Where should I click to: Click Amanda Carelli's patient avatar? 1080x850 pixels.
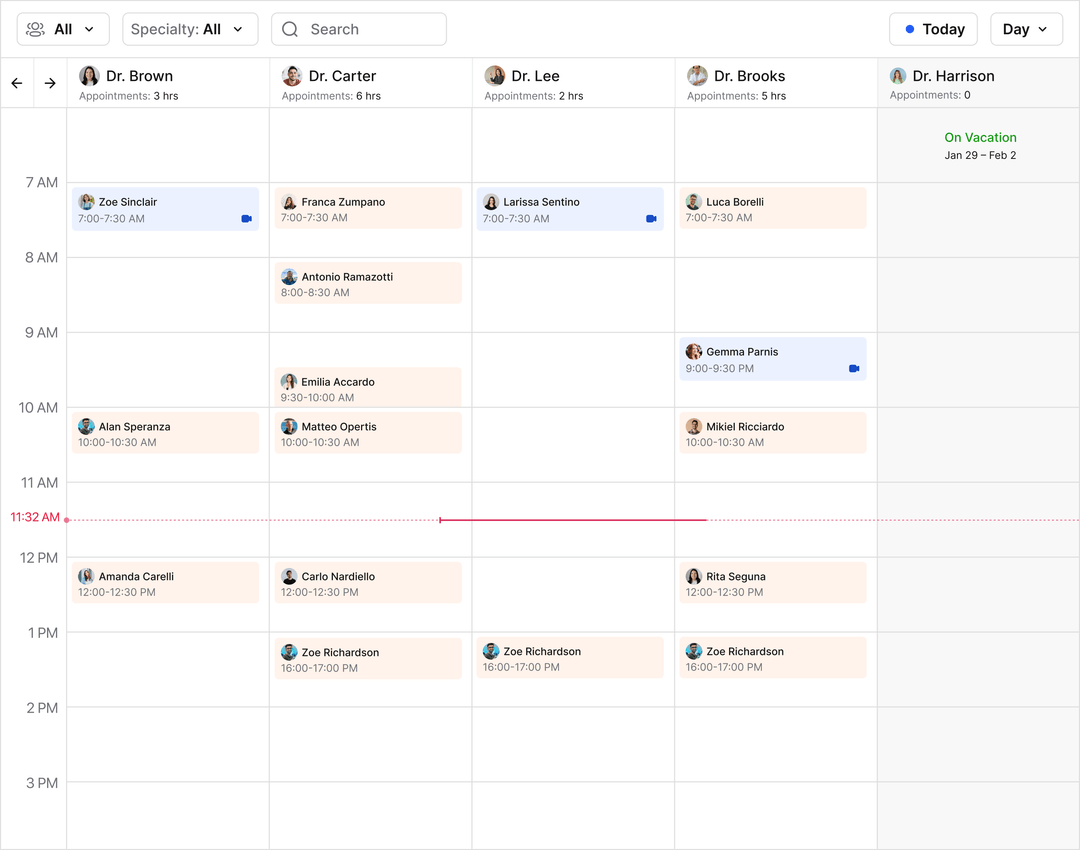tap(86, 576)
